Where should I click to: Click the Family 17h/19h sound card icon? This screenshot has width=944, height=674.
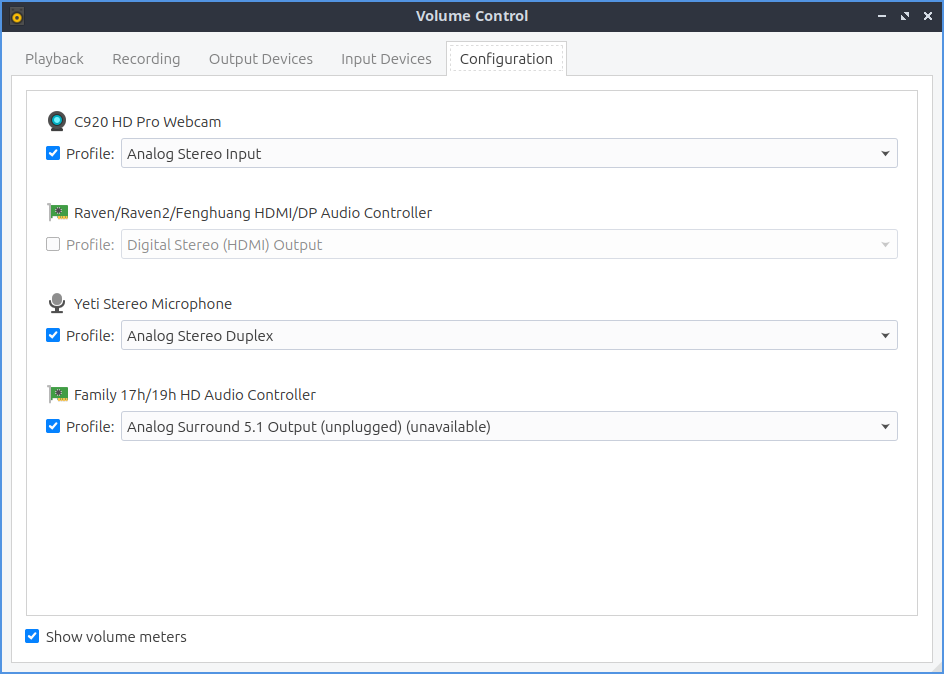(57, 395)
